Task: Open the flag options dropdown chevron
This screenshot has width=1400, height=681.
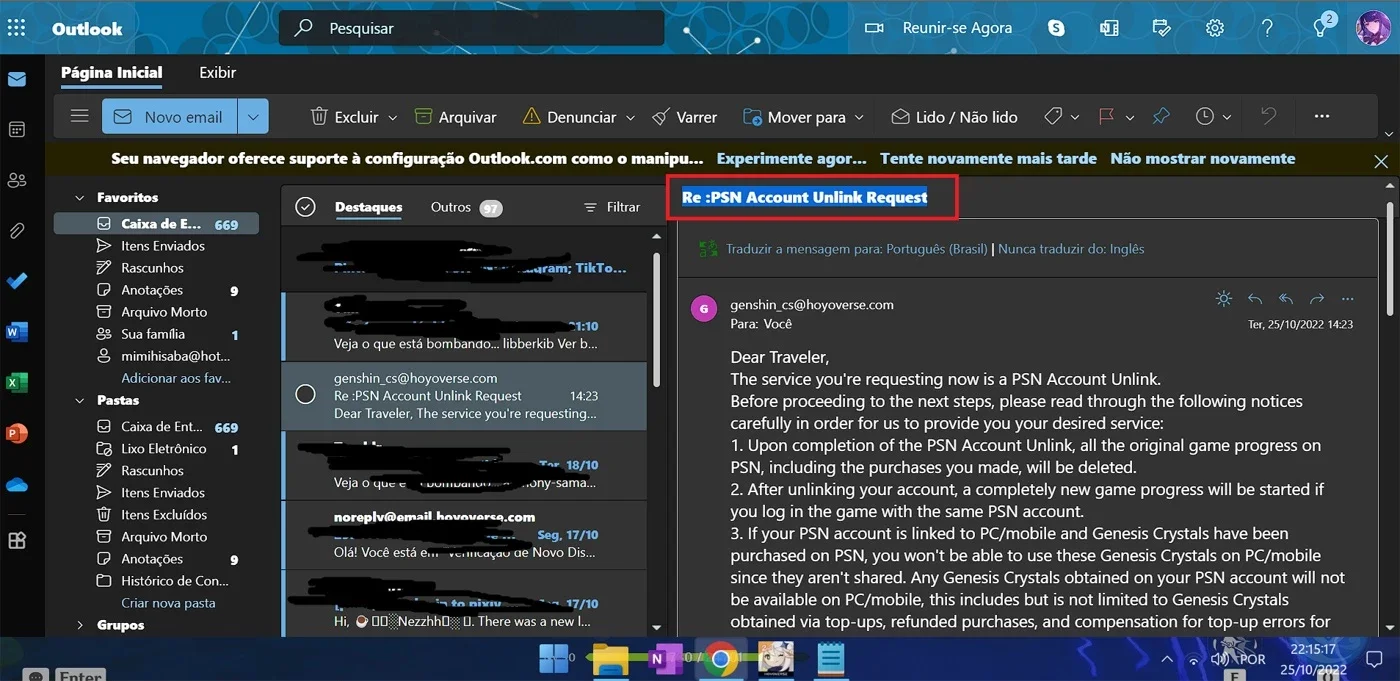Action: tap(1130, 118)
